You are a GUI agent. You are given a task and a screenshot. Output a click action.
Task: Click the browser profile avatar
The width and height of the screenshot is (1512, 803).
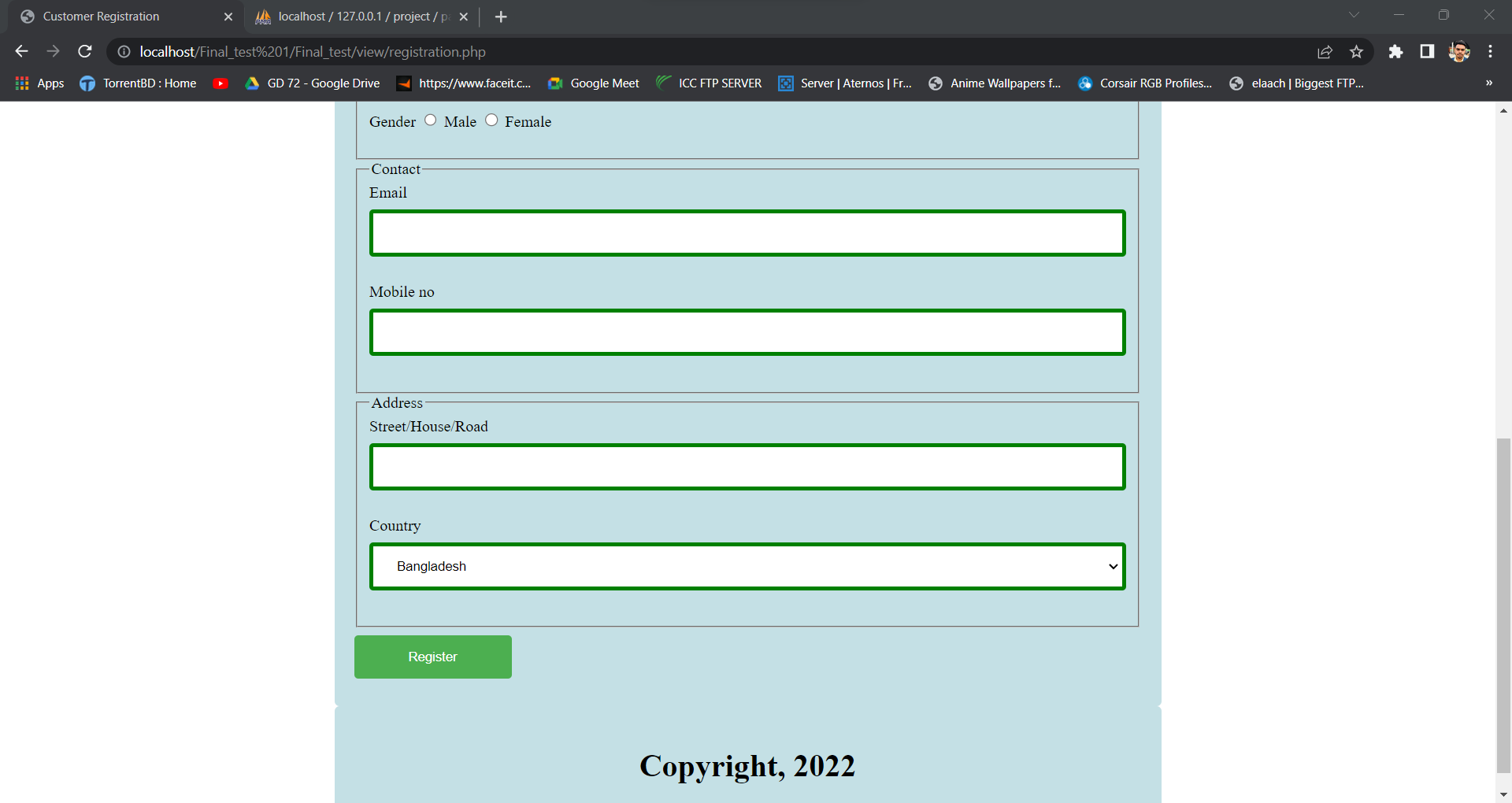(1459, 51)
